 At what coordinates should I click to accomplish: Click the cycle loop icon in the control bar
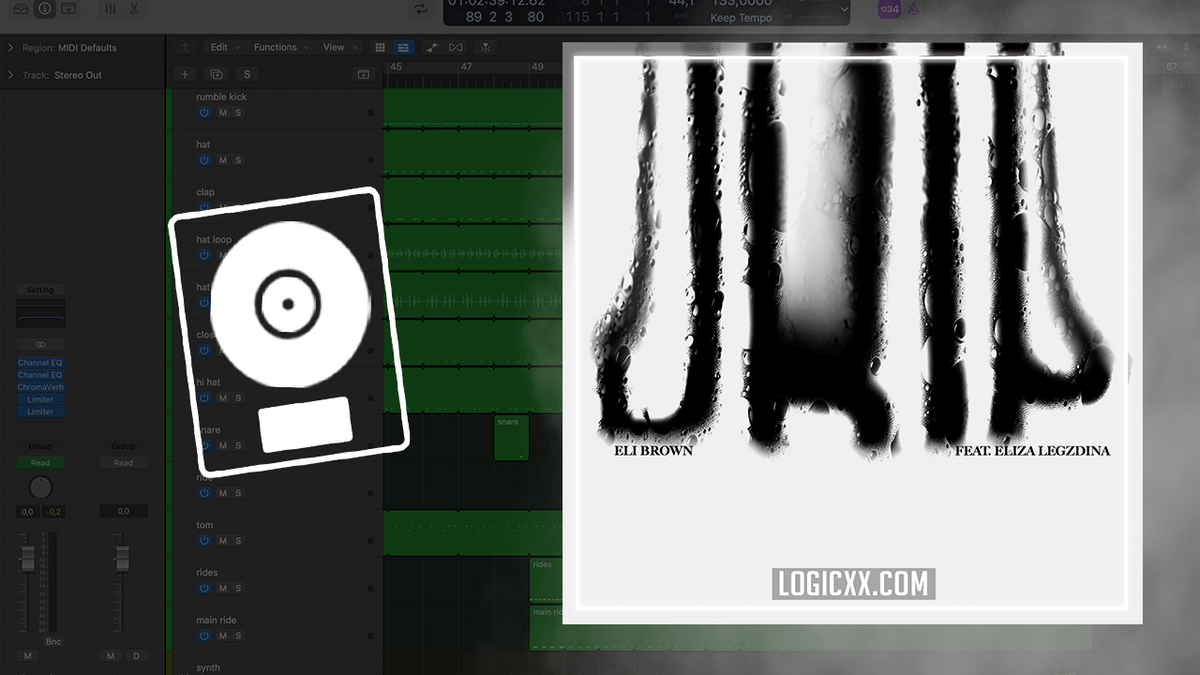(x=419, y=8)
